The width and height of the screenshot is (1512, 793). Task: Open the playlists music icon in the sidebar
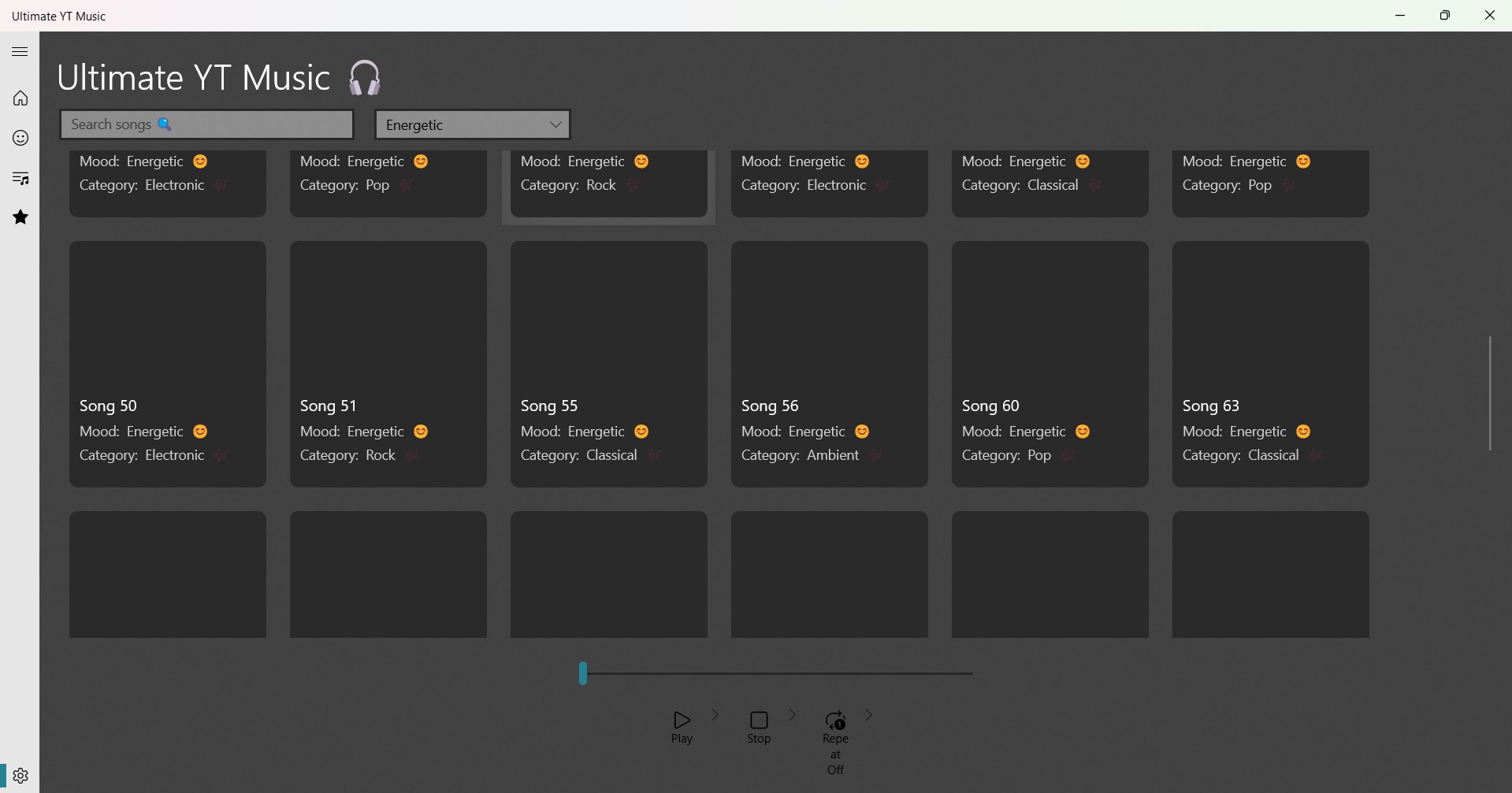[19, 177]
